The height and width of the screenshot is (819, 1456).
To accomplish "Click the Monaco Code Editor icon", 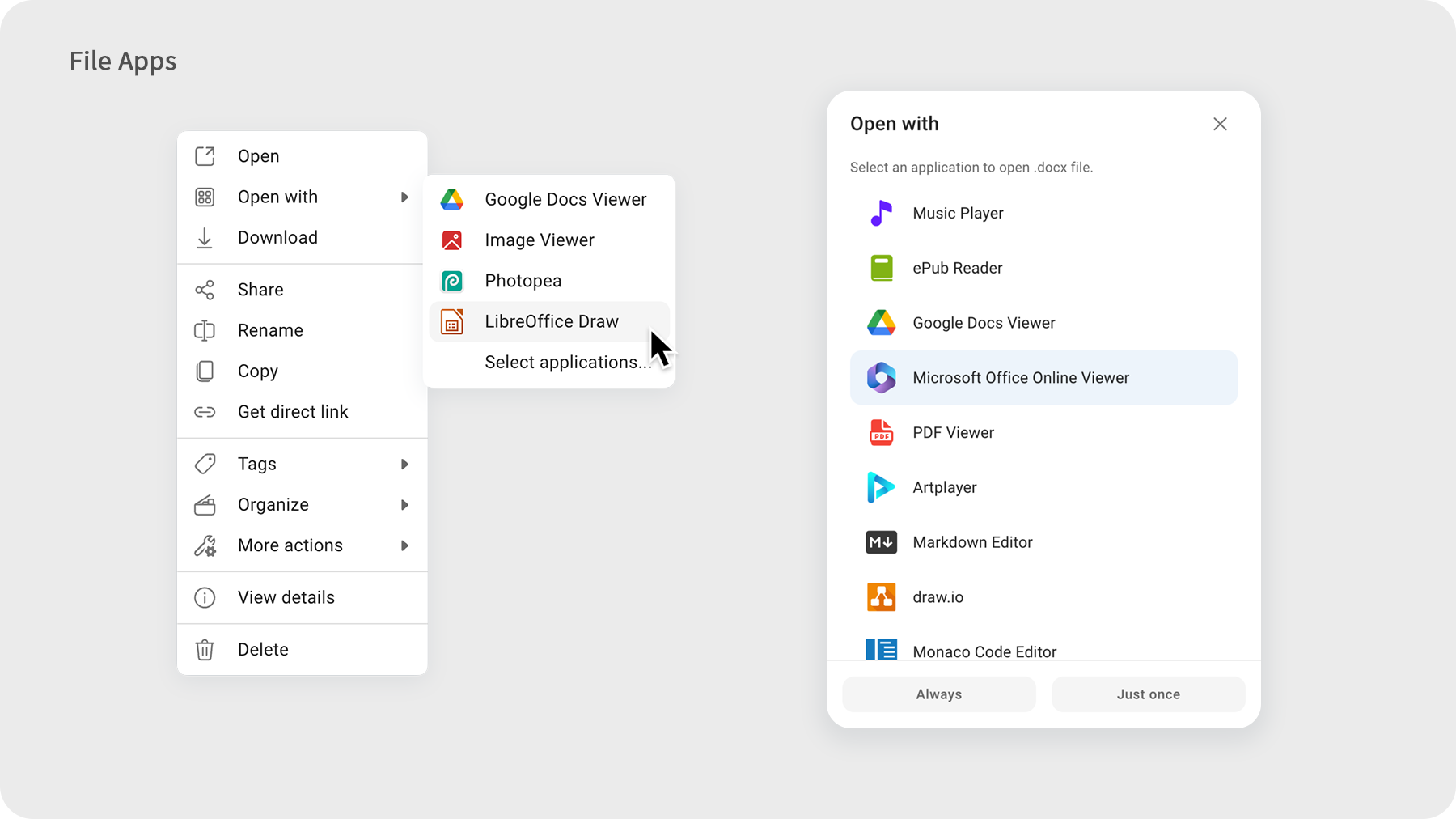I will pyautogui.click(x=881, y=649).
